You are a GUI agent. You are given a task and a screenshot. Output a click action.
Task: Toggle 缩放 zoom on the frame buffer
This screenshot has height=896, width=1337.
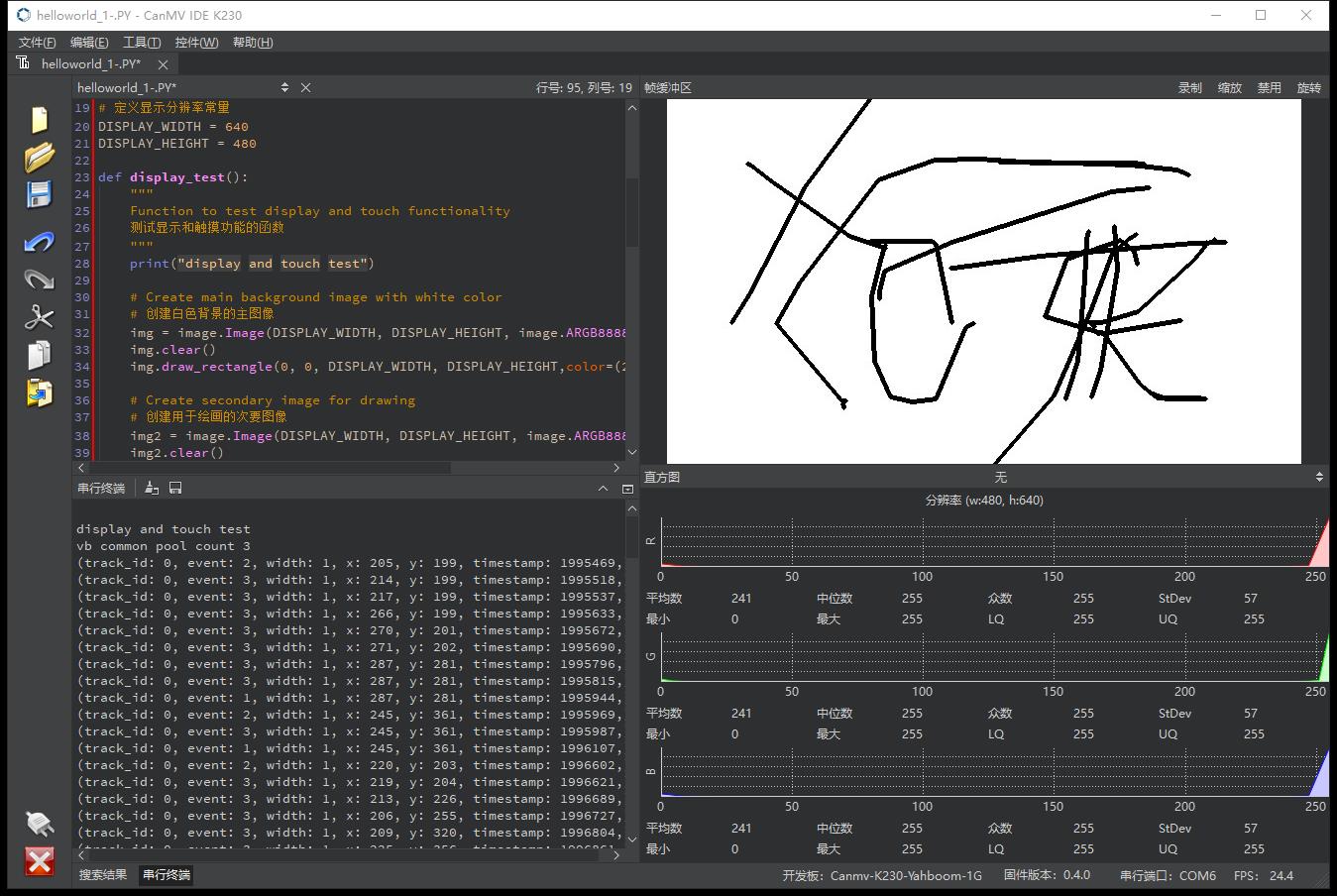(1229, 87)
